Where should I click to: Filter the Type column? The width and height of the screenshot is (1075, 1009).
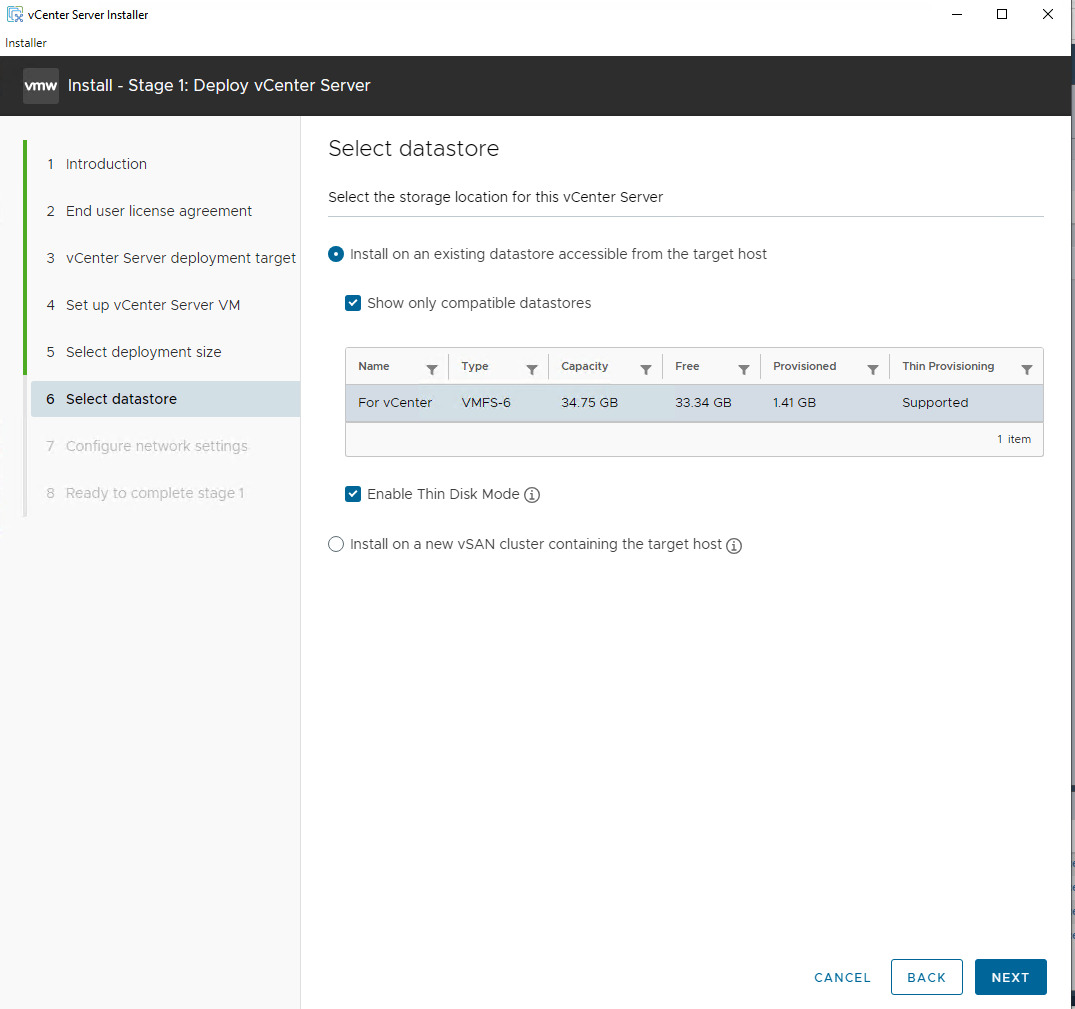tap(531, 369)
